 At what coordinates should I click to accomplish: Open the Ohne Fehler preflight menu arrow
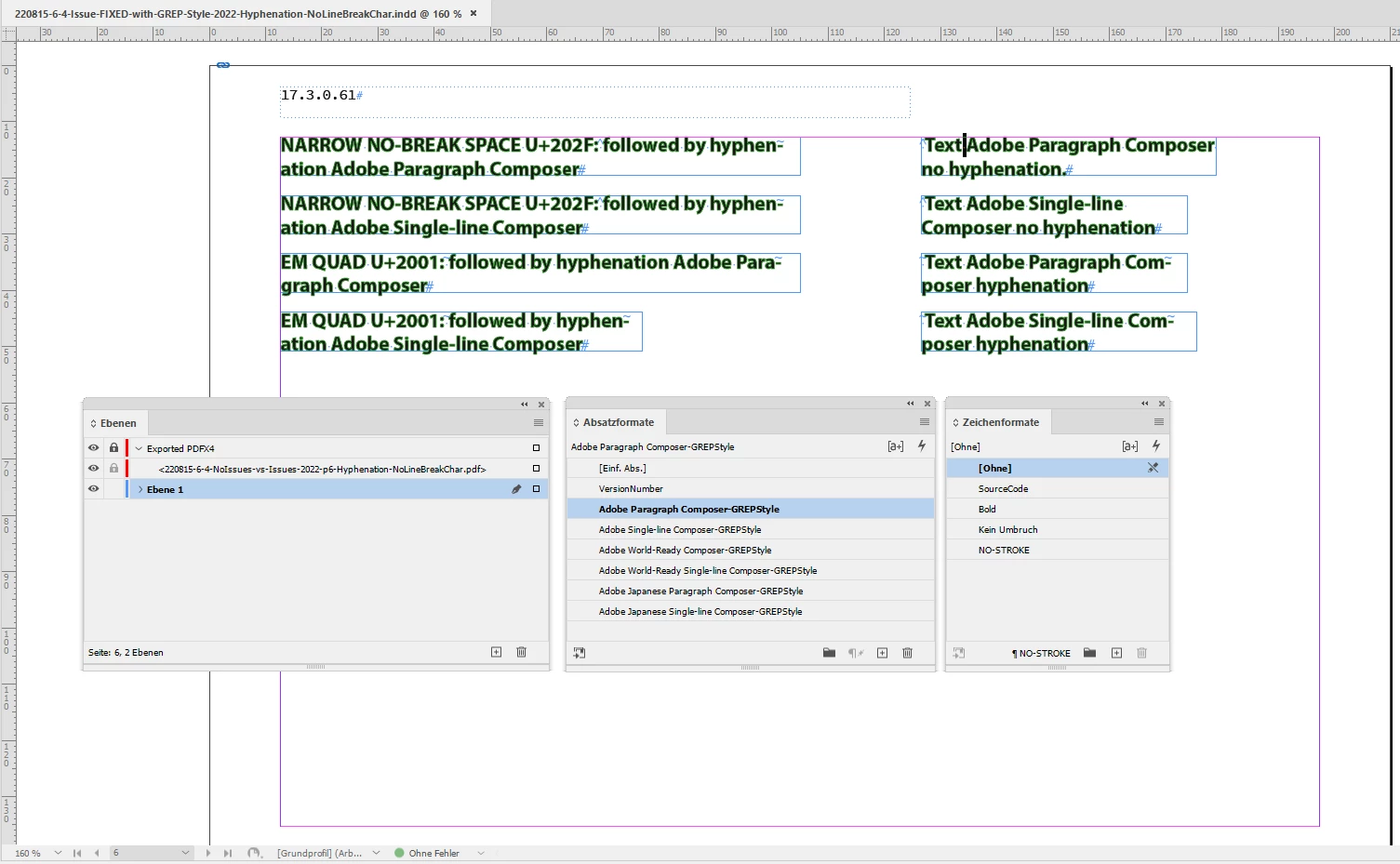(x=481, y=853)
